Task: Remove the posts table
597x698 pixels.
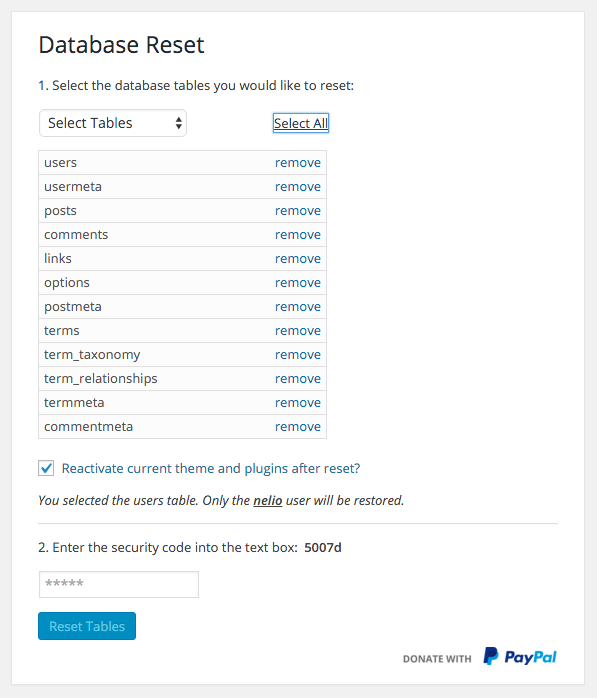Action: pos(297,211)
